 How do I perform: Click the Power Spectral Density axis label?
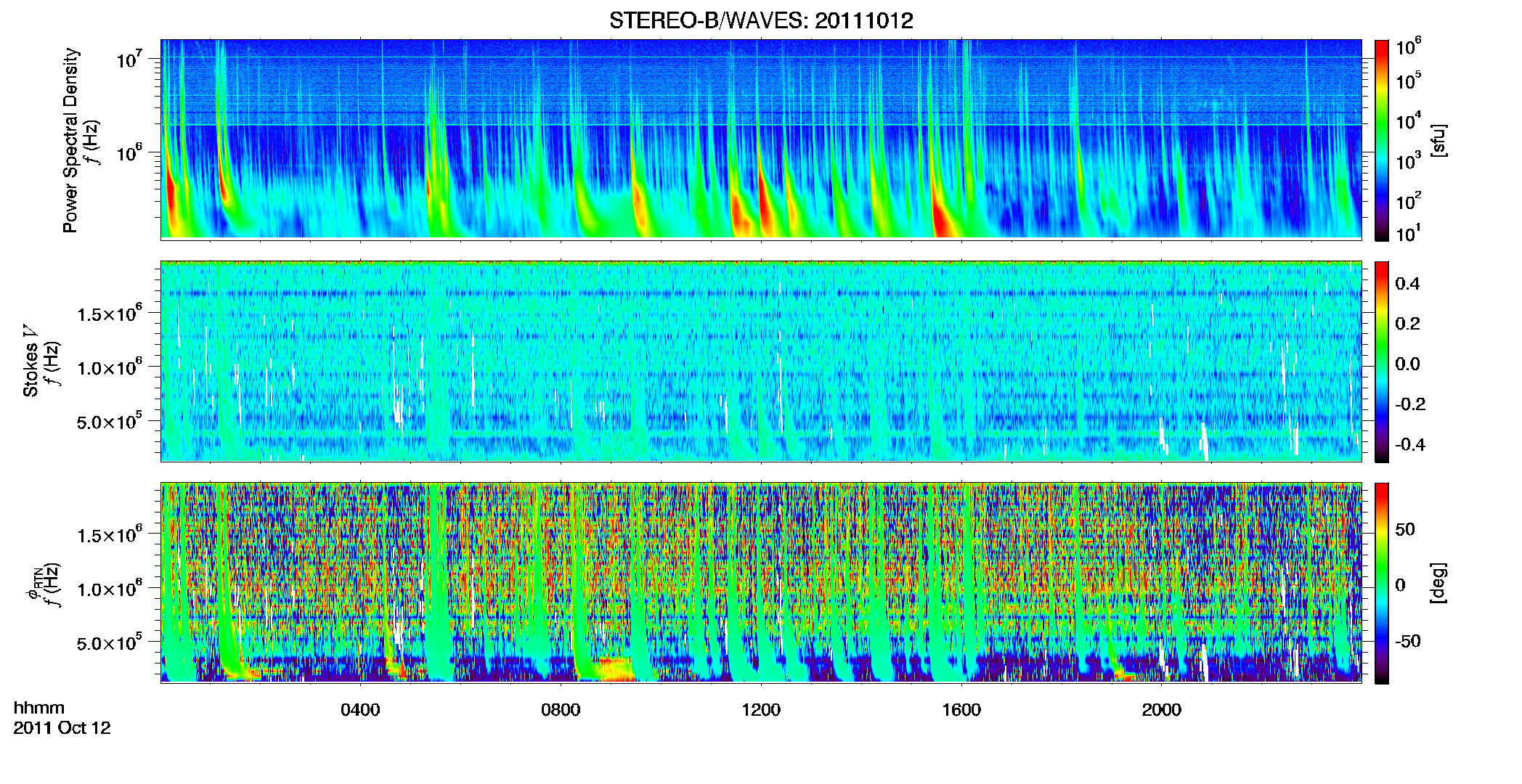70,140
